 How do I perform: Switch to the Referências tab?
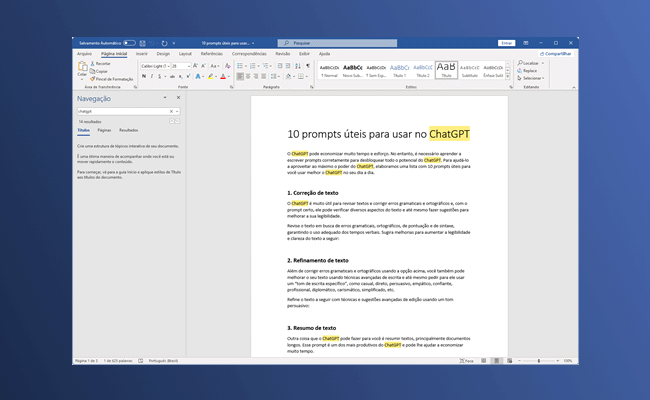(212, 54)
